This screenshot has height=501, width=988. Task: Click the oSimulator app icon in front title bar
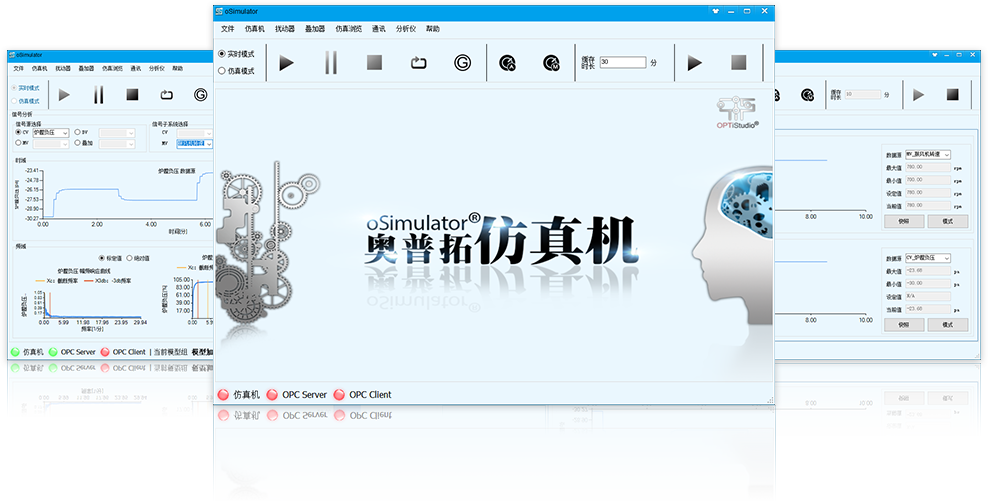coord(219,11)
